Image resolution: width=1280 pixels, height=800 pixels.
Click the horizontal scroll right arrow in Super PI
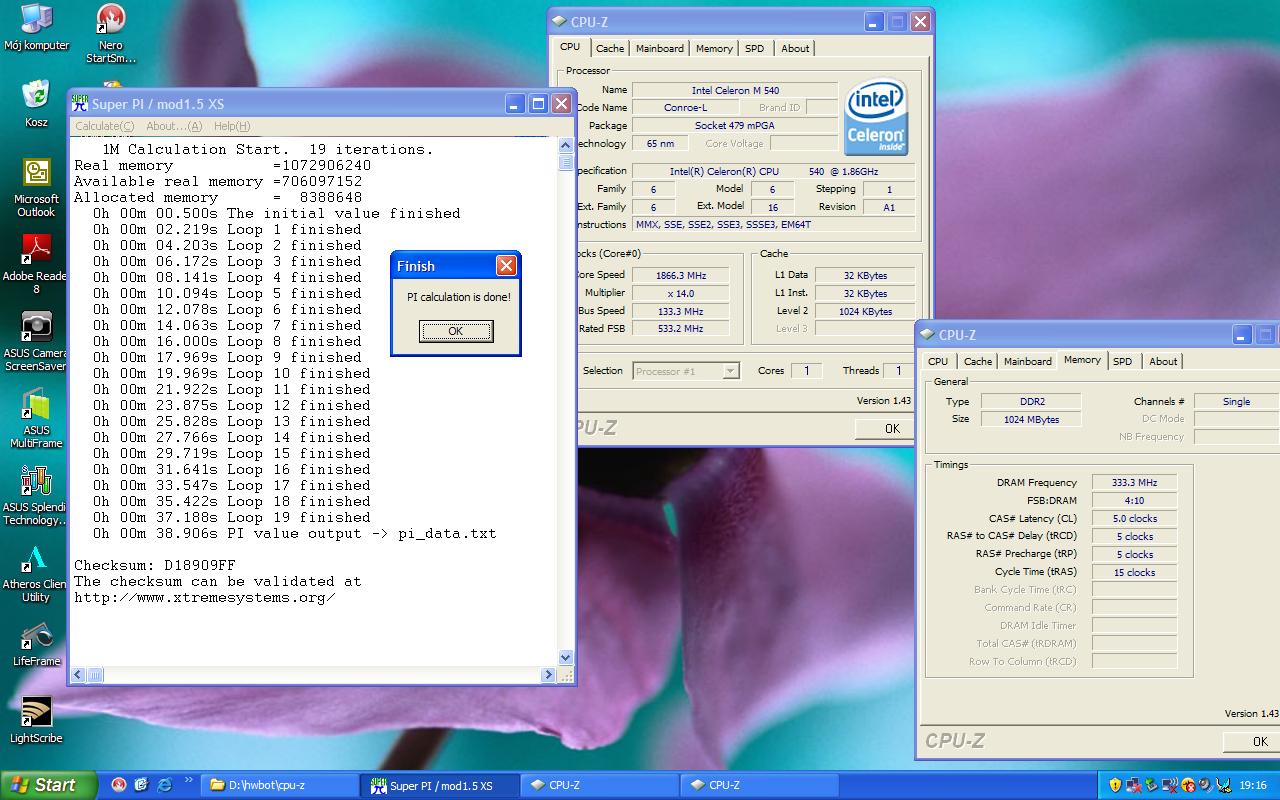pyautogui.click(x=550, y=675)
